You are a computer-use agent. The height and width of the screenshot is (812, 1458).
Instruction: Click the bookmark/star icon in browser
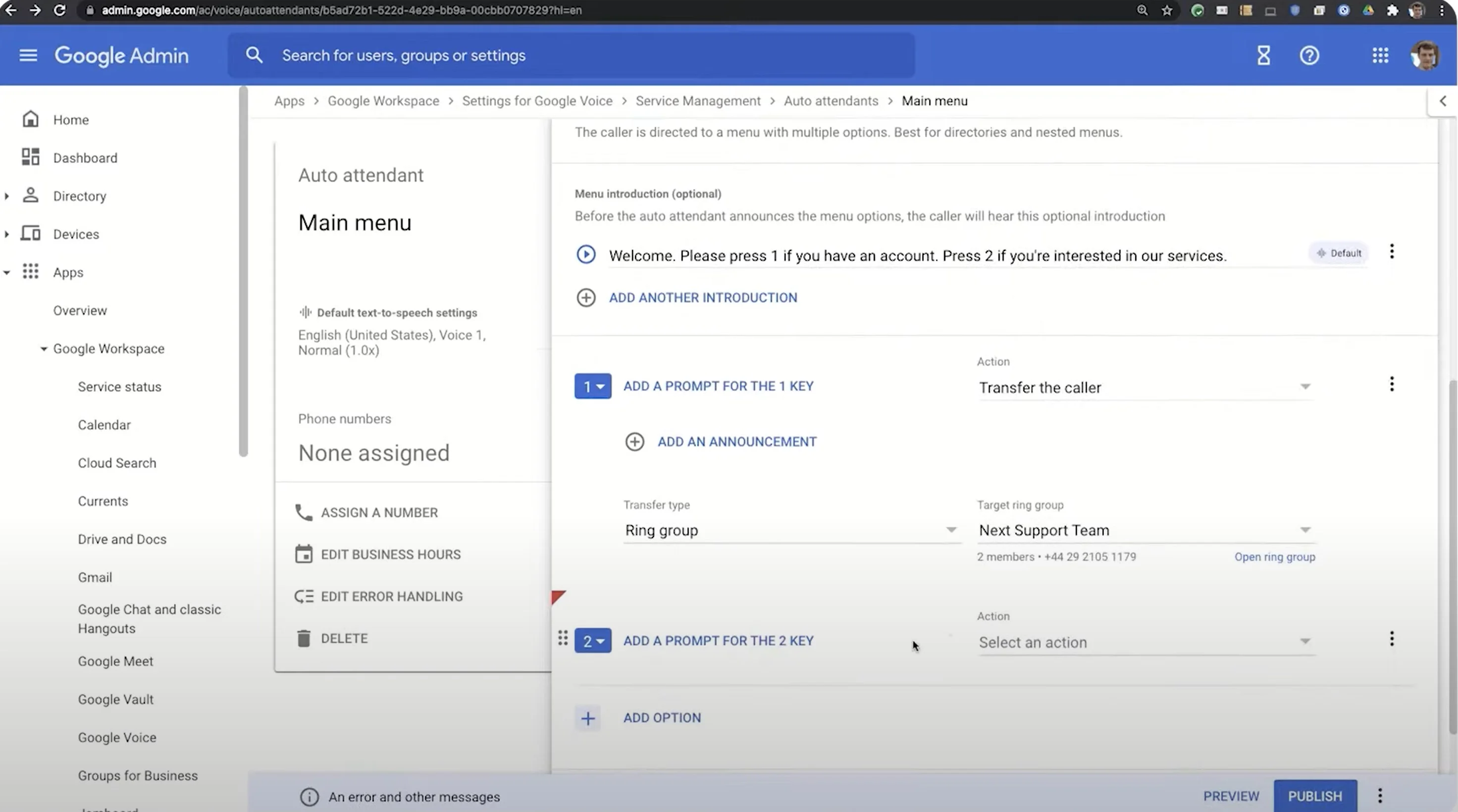click(1165, 9)
